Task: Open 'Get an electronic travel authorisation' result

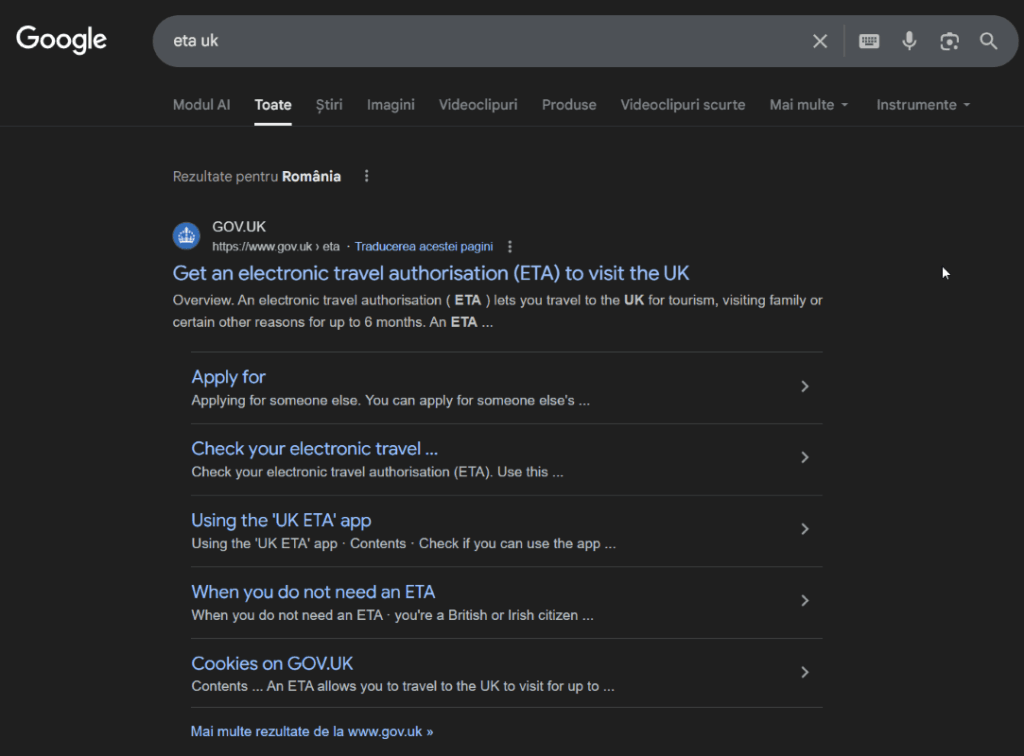Action: pos(431,273)
